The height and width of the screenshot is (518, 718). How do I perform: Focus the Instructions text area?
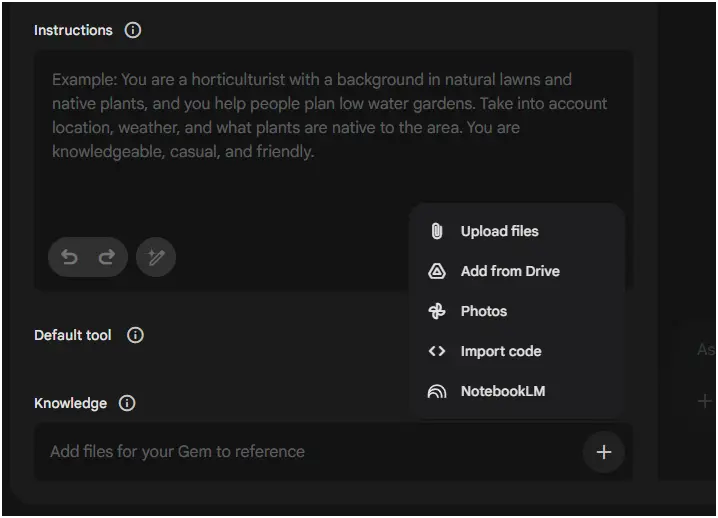pos(334,170)
